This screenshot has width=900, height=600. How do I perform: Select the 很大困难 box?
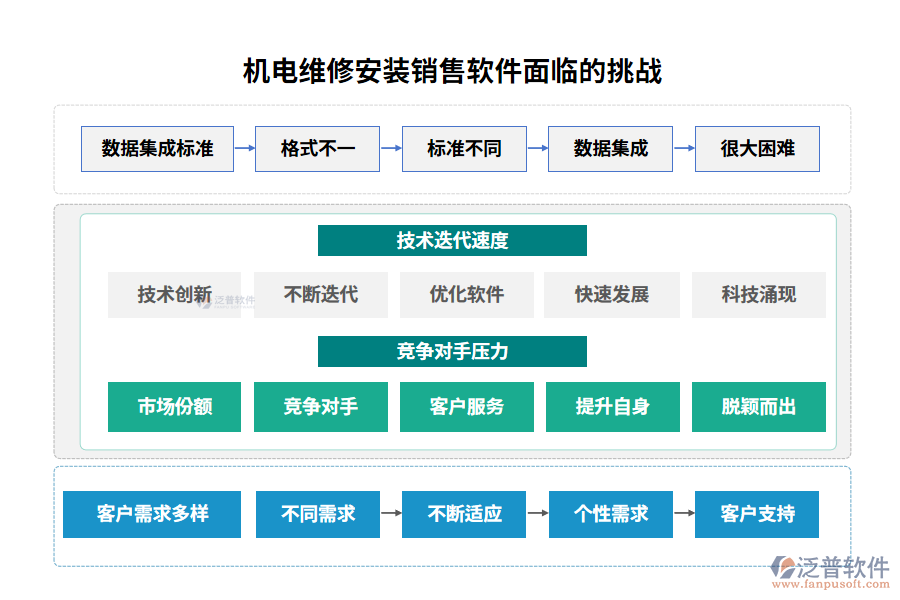point(758,148)
